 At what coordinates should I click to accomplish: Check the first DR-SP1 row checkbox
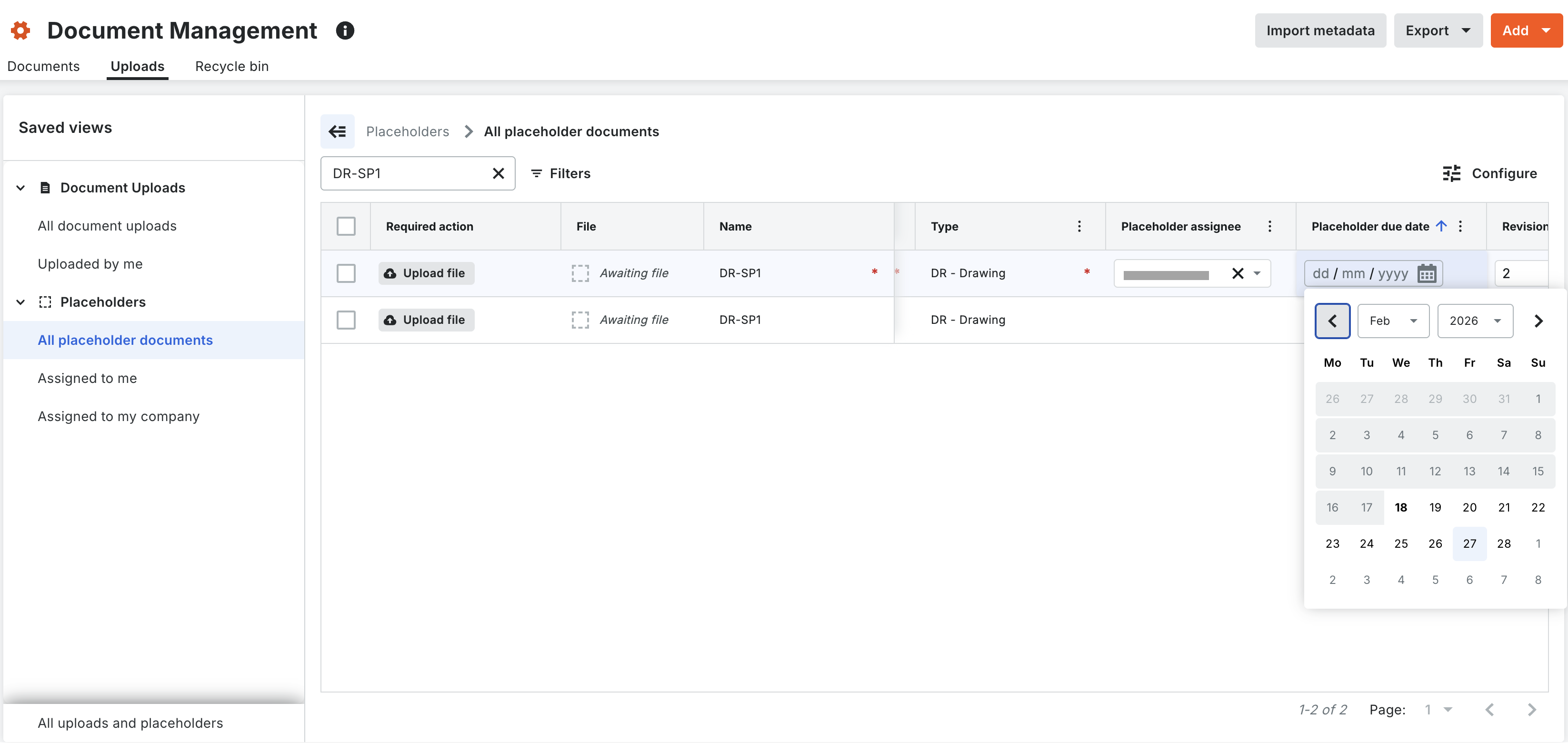(x=346, y=273)
